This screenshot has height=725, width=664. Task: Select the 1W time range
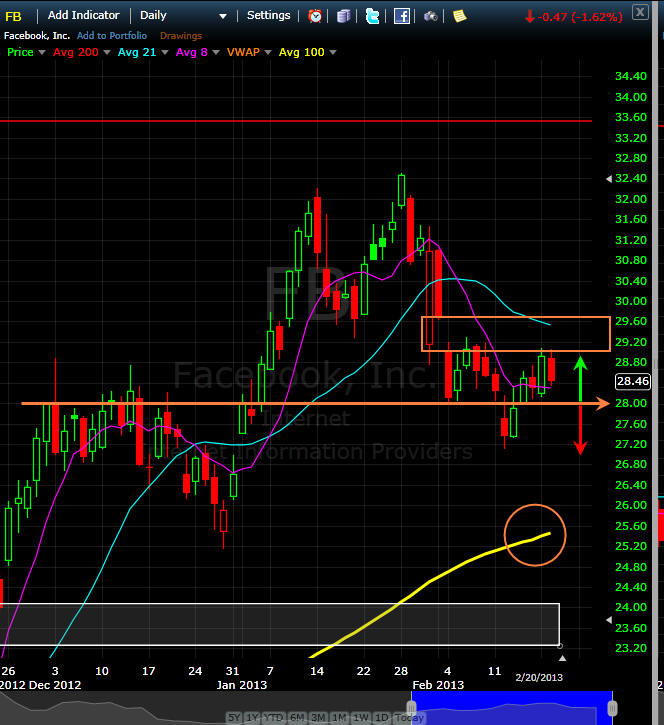coord(361,718)
